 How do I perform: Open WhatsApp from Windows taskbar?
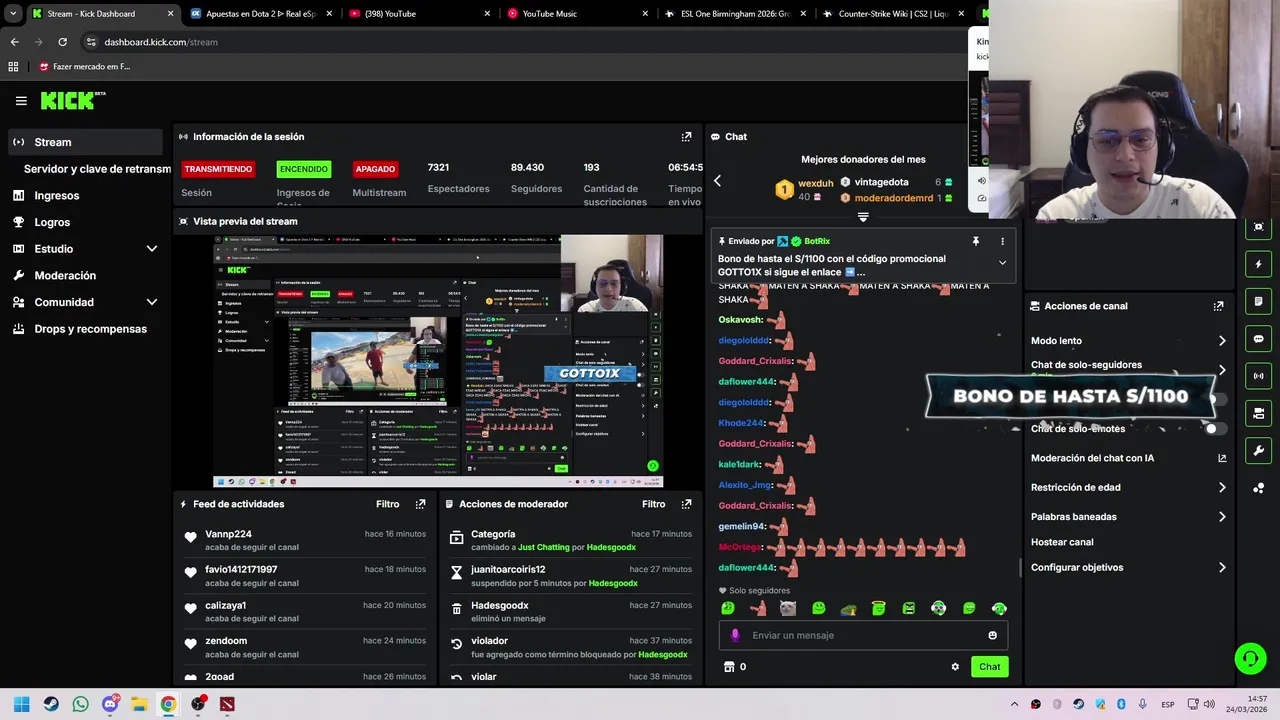(x=80, y=704)
